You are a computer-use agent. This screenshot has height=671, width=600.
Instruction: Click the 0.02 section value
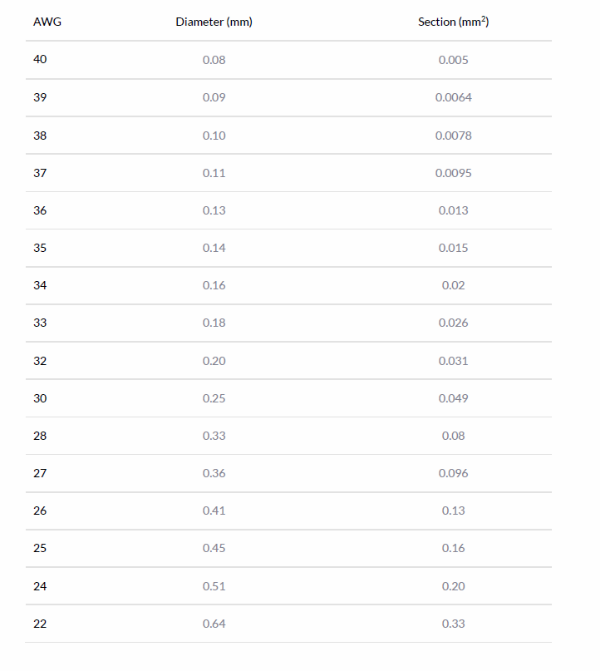[x=453, y=285]
